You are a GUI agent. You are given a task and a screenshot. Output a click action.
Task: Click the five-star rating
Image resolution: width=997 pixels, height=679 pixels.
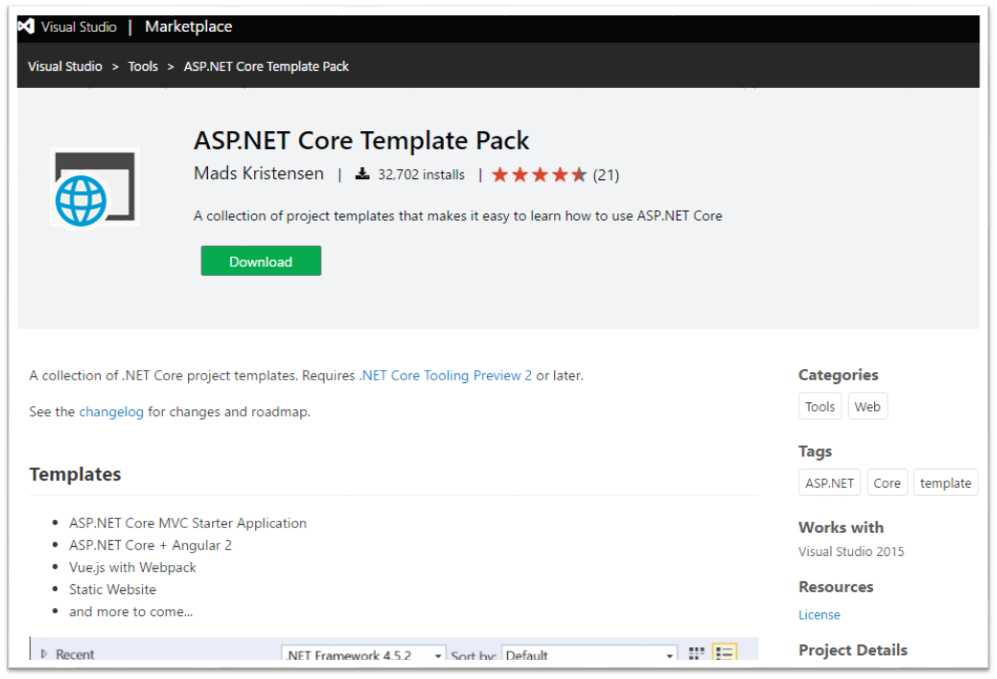coord(539,174)
